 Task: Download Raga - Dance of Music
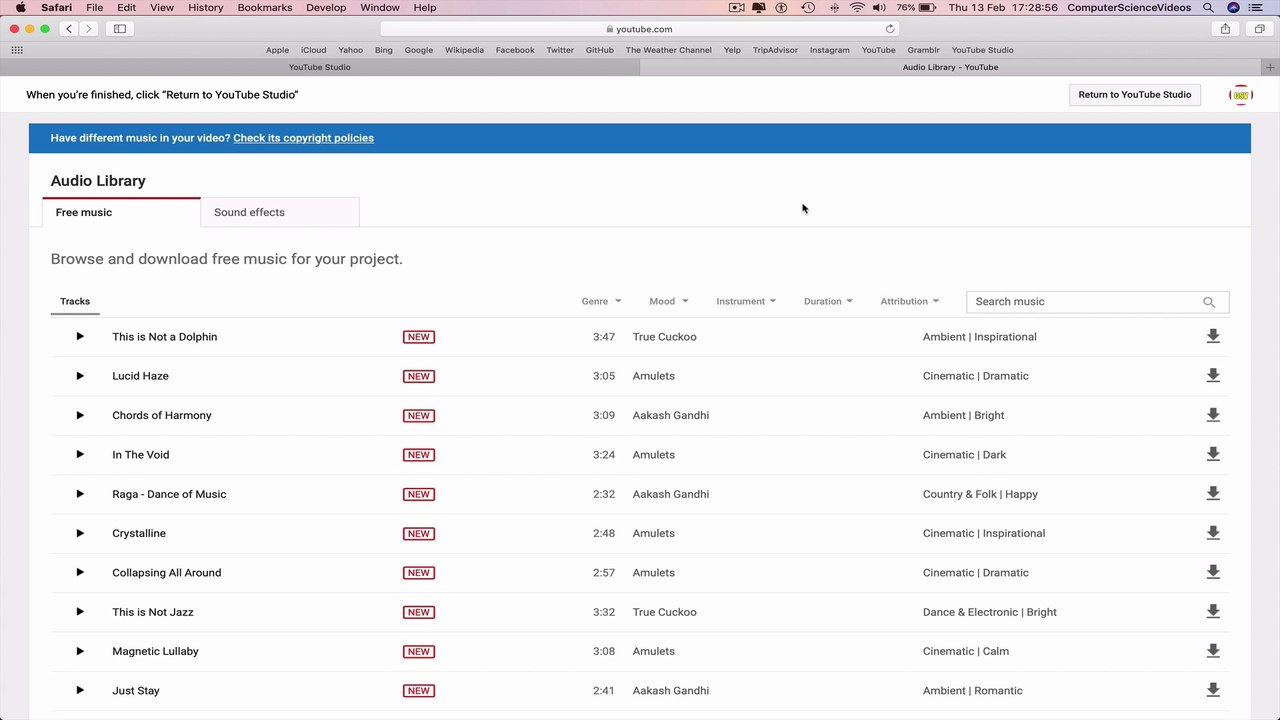[x=1213, y=494]
